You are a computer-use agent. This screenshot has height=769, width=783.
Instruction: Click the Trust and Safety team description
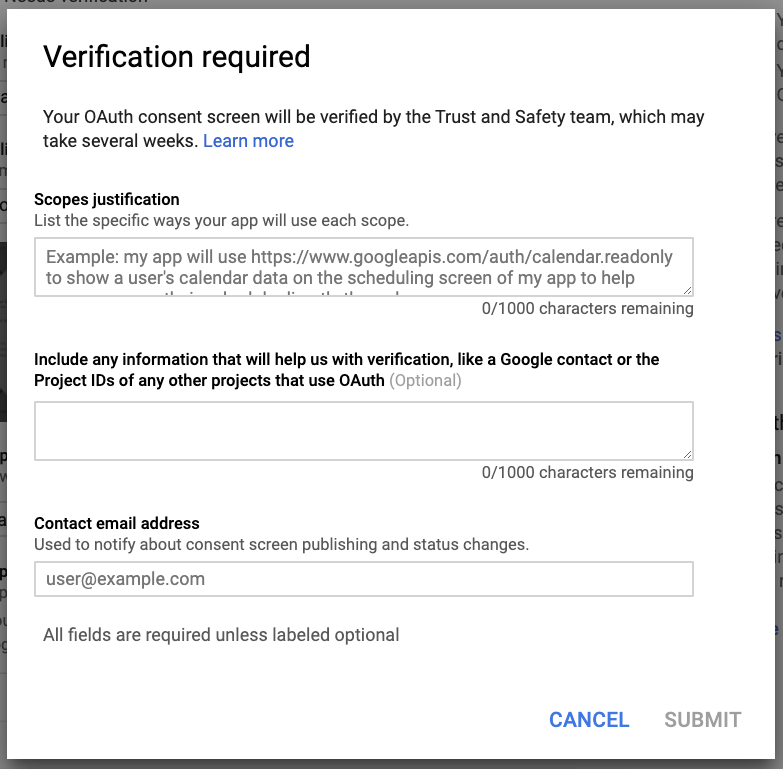coord(373,118)
